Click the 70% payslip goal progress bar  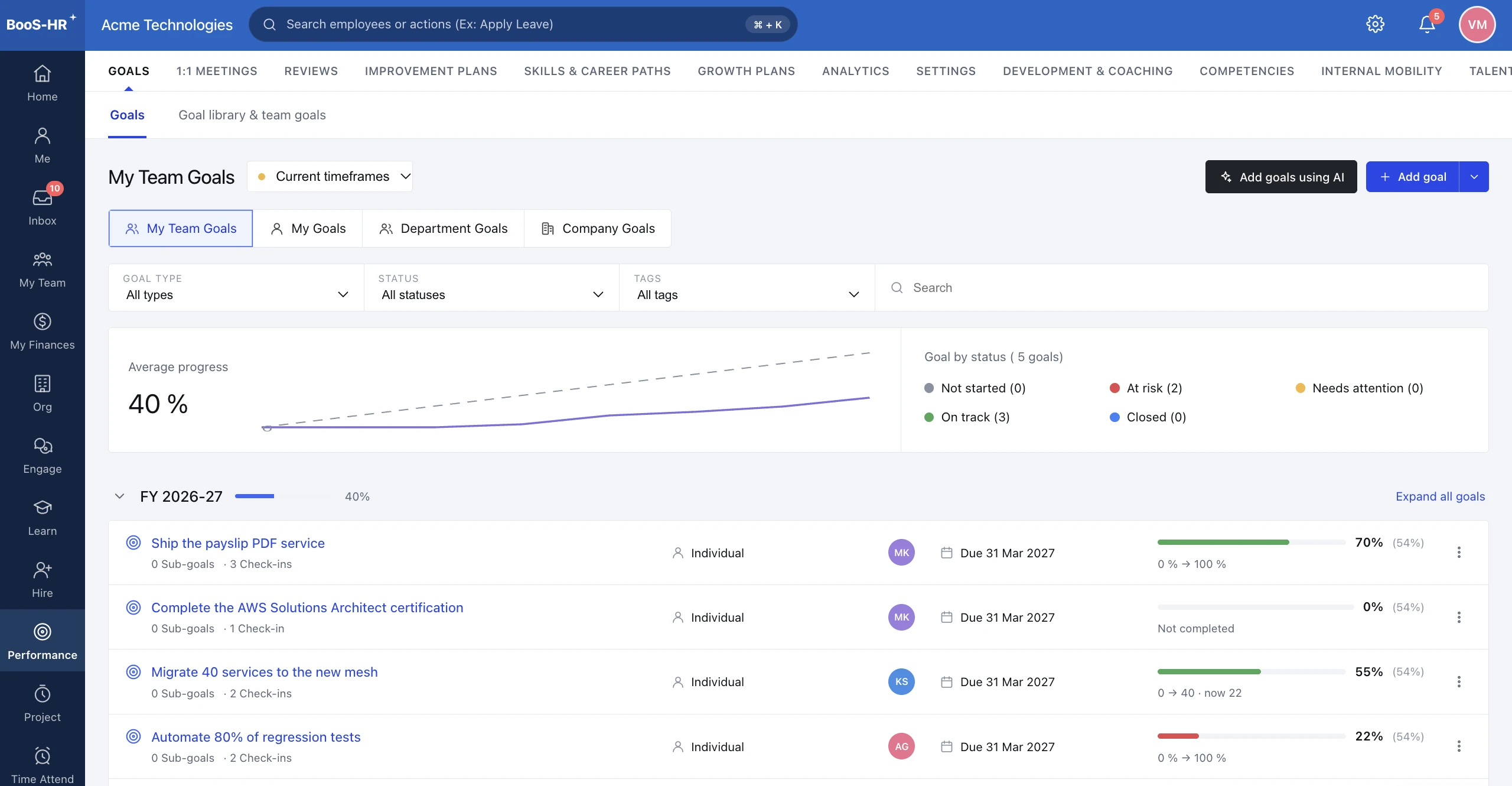click(1251, 542)
